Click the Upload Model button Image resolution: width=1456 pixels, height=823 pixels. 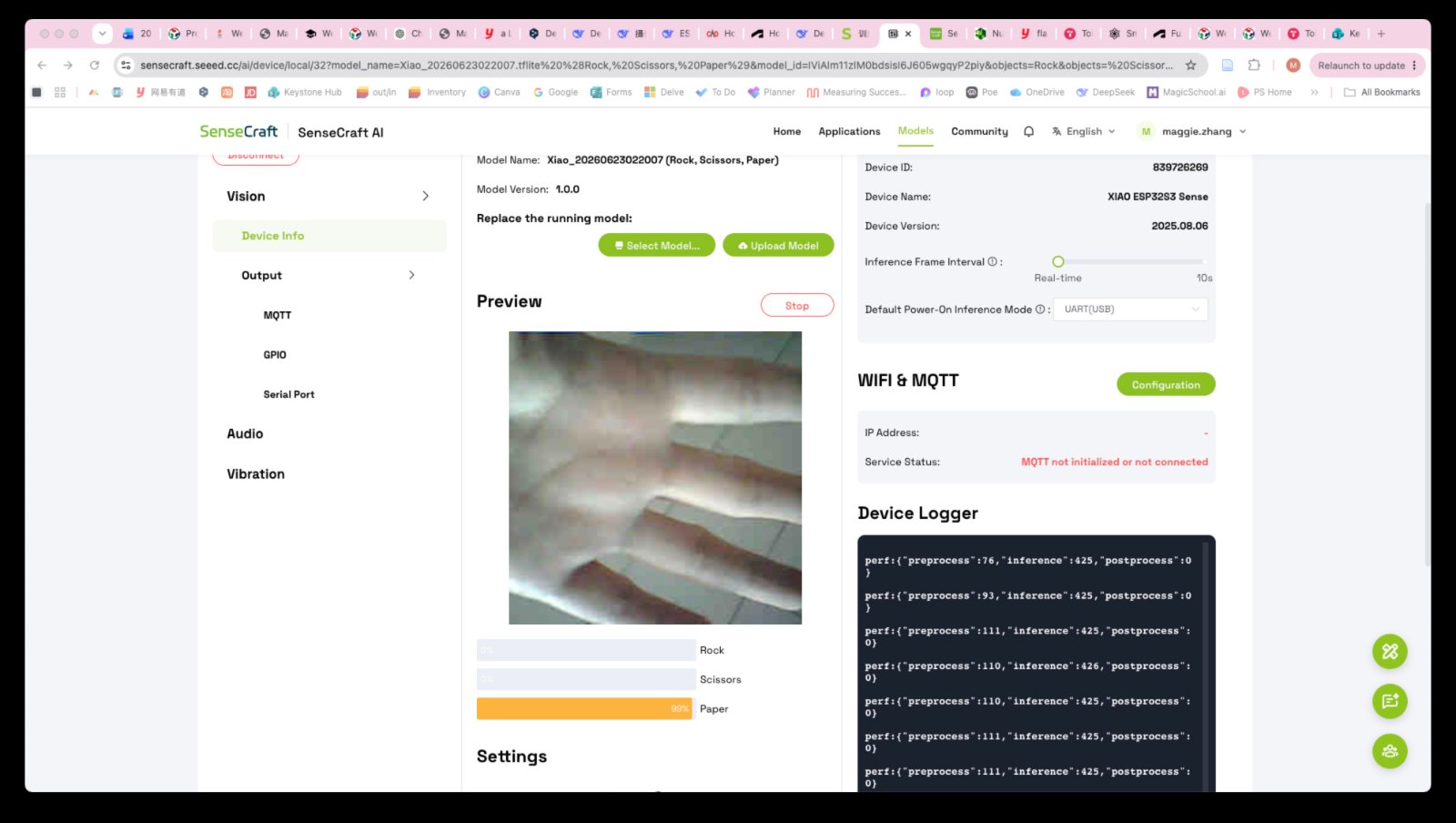pyautogui.click(x=778, y=246)
